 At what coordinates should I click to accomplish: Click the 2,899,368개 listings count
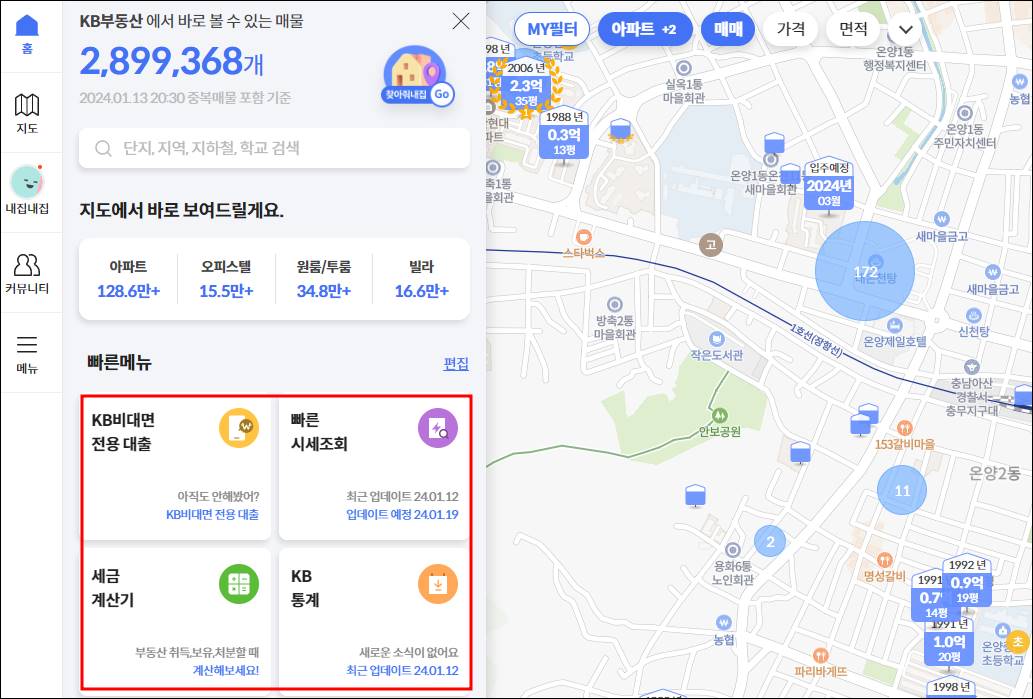pos(171,61)
